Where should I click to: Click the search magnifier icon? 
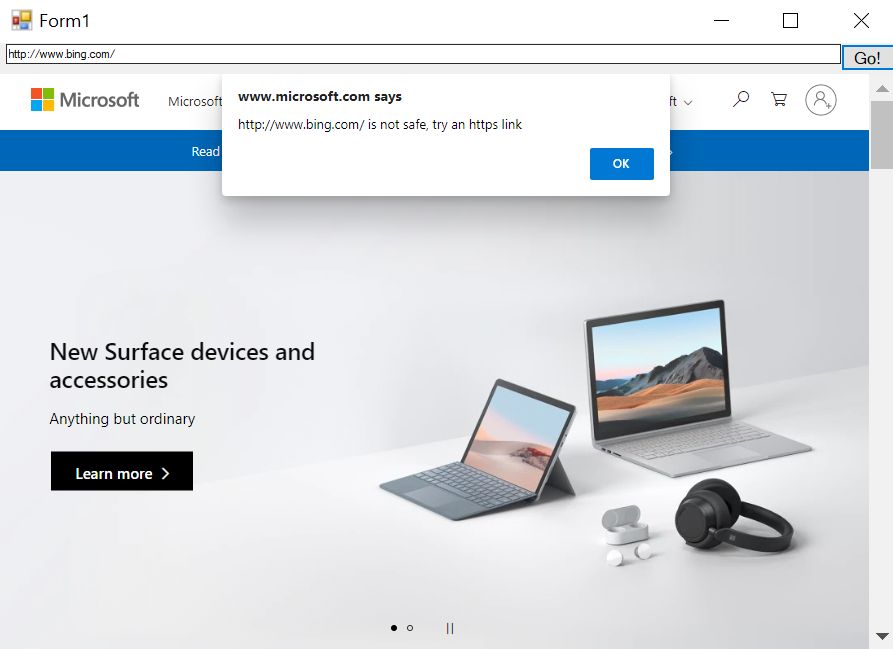(740, 100)
